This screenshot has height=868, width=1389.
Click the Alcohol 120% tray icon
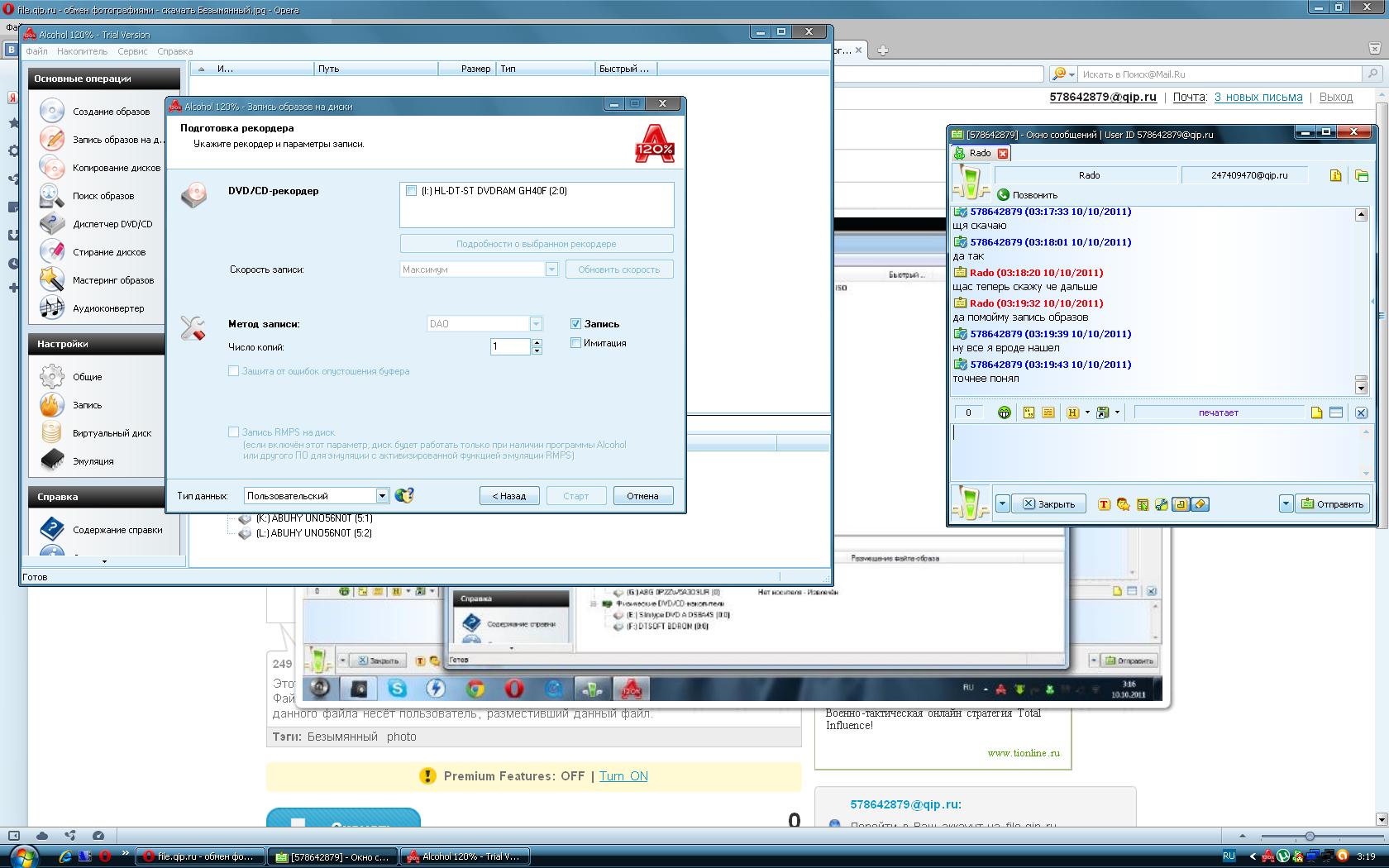(x=1267, y=856)
